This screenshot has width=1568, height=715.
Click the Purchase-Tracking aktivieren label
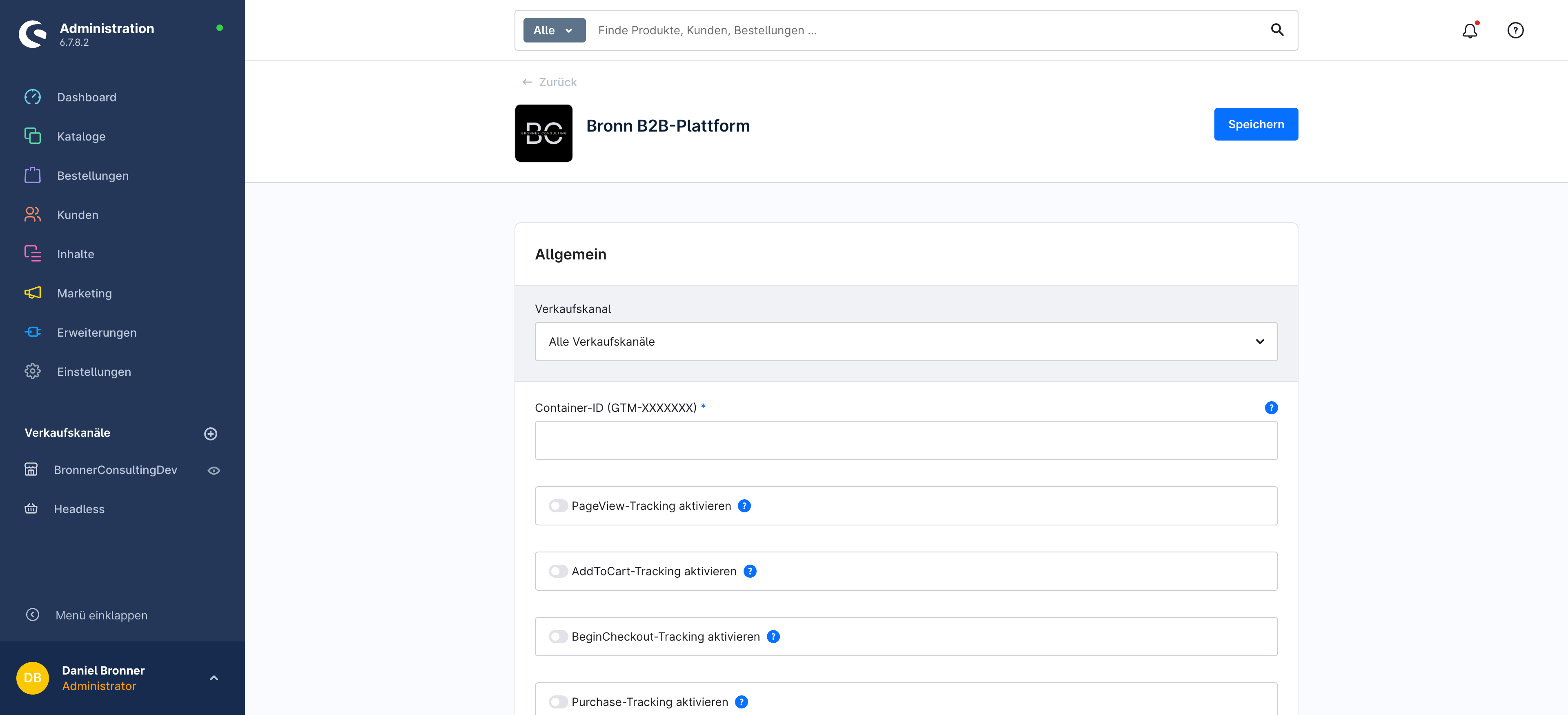point(650,702)
